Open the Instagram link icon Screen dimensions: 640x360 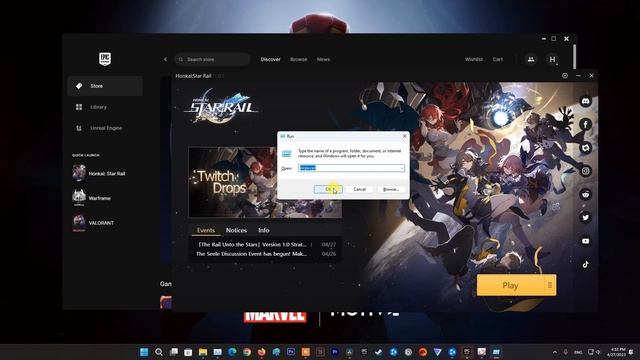click(586, 171)
